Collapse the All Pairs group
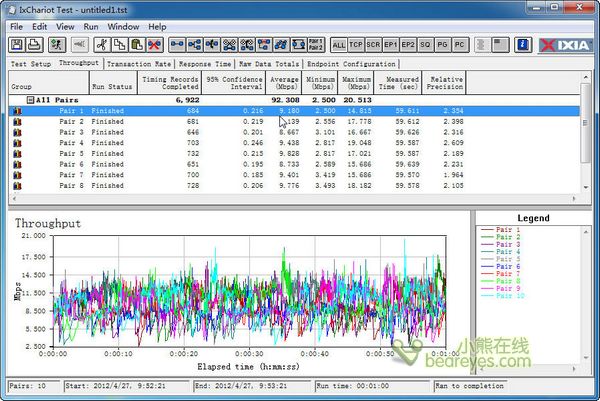This screenshot has height=401, width=600. pyautogui.click(x=30, y=100)
